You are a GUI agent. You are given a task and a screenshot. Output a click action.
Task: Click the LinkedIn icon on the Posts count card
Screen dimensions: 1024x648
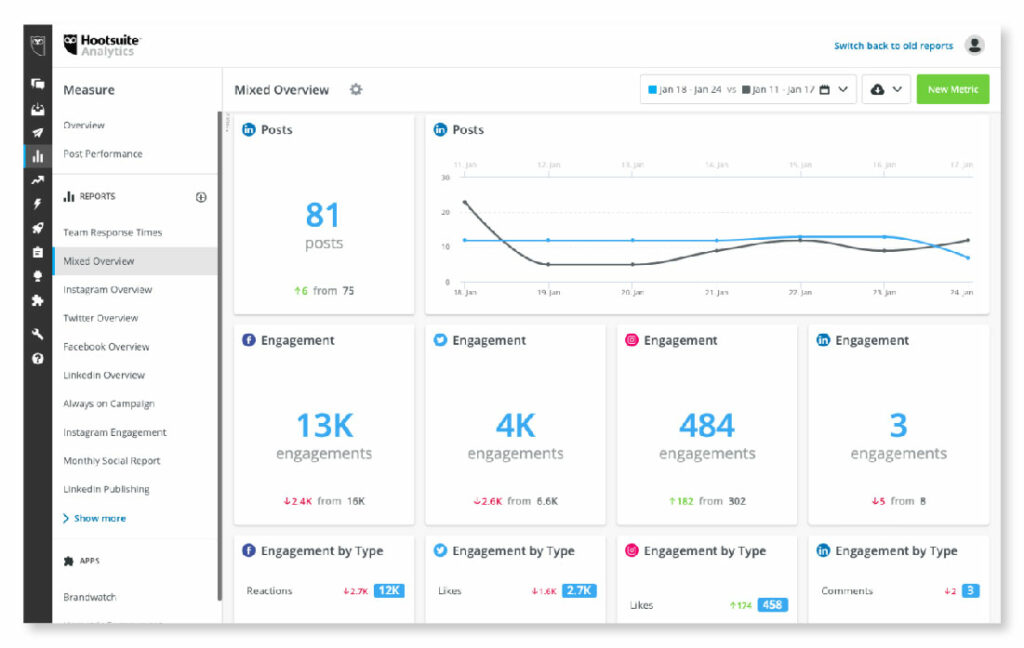[x=249, y=129]
